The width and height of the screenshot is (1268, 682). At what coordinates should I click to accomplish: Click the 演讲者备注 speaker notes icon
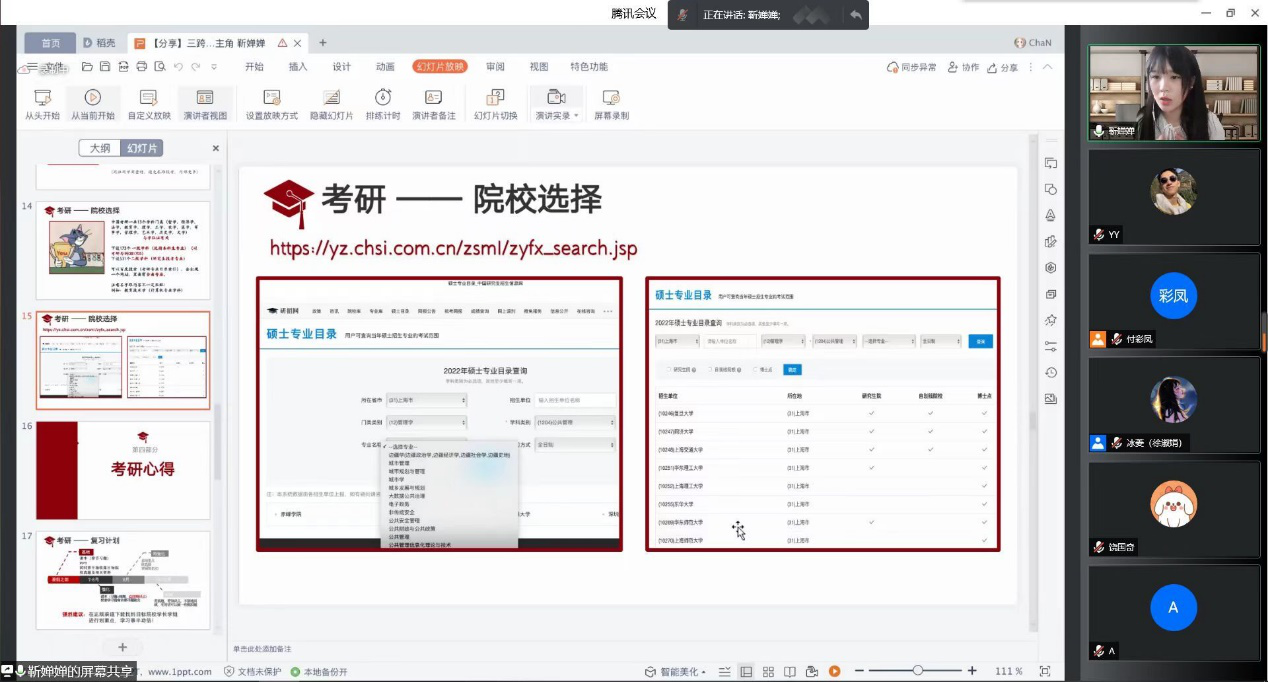click(x=433, y=98)
